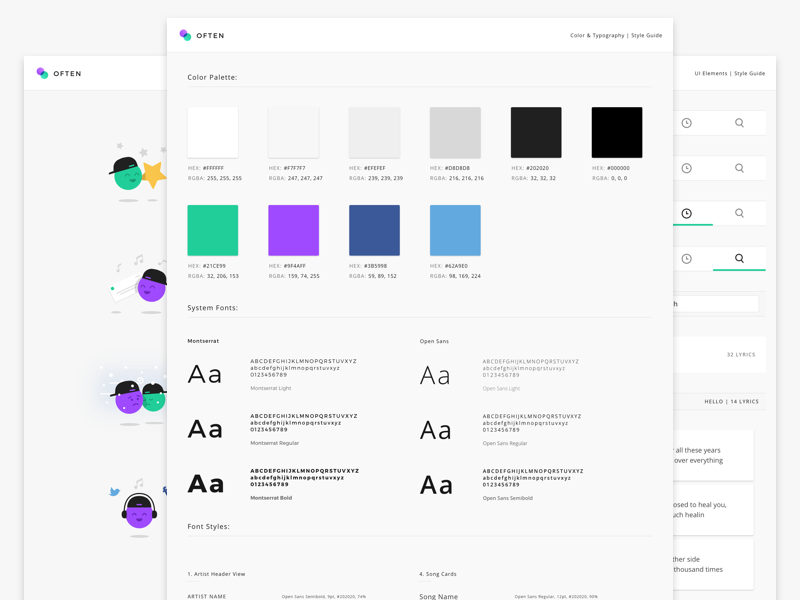Click the large Montserrat Bold 'Aa' sample
The width and height of the screenshot is (800, 600).
[206, 484]
